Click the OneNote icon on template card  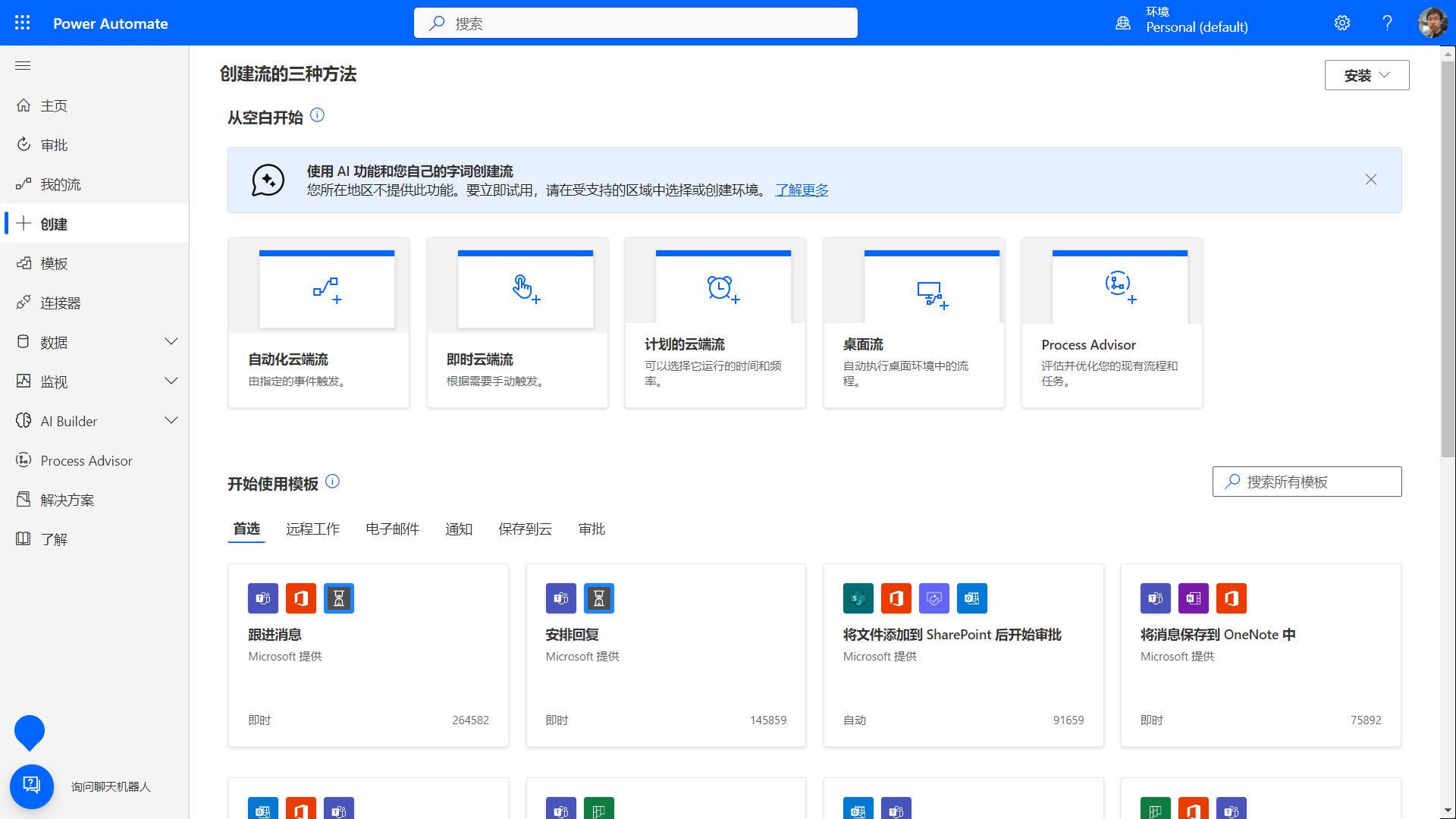point(1194,598)
